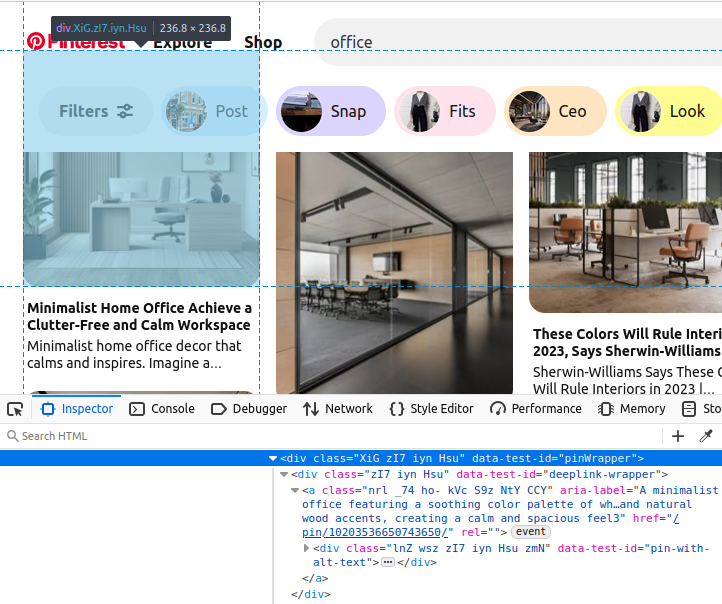Click the Pinterest logo
This screenshot has height=604, width=722.
tap(37, 42)
